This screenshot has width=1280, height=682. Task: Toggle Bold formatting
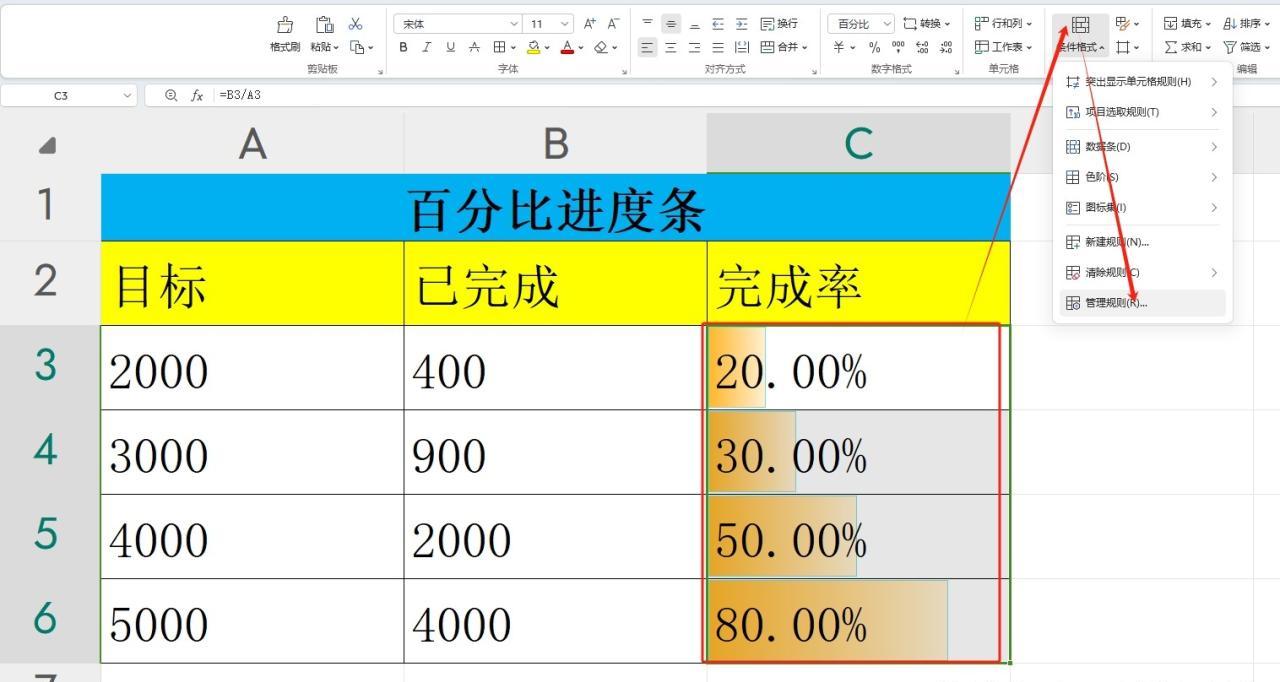point(404,47)
